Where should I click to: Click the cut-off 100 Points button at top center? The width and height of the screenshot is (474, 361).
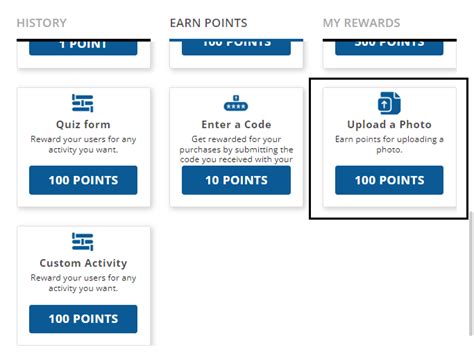pyautogui.click(x=236, y=47)
